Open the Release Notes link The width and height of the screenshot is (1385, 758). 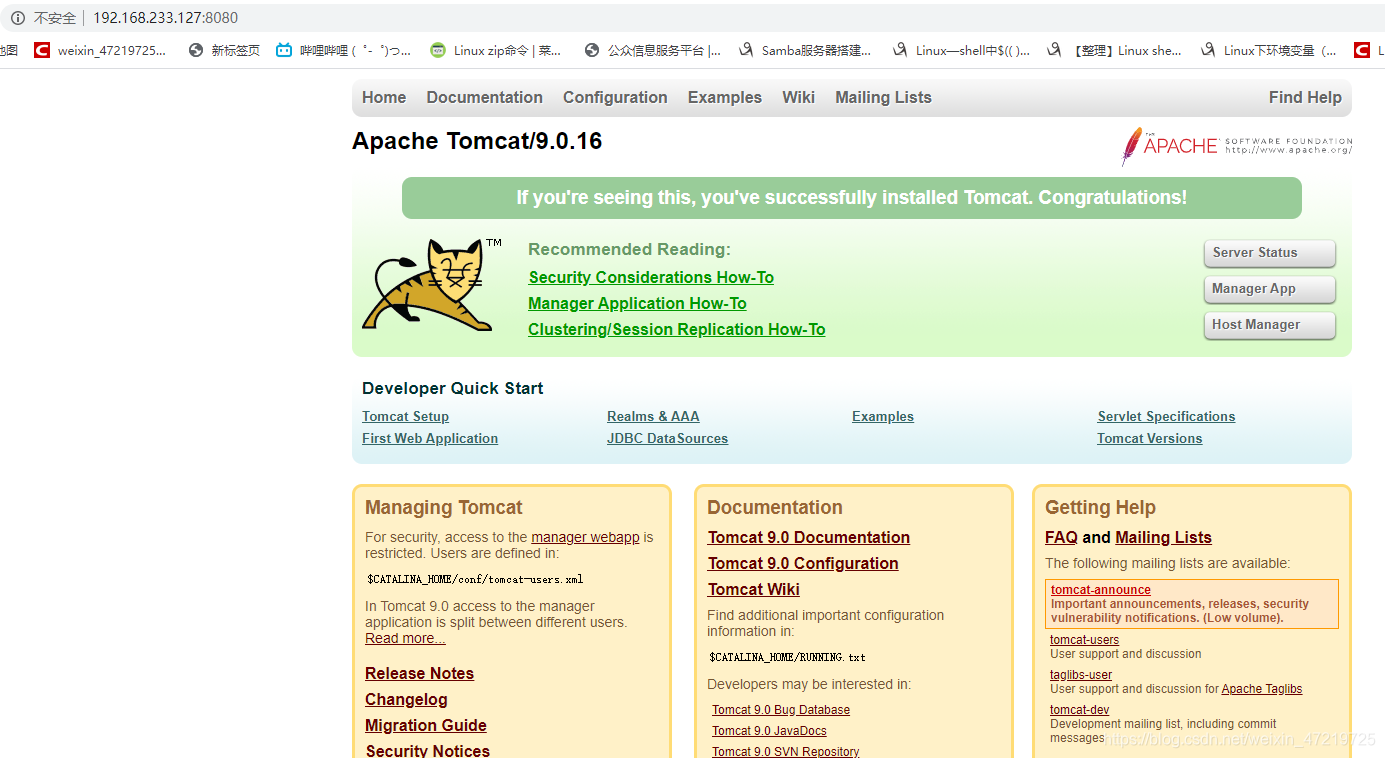coord(419,673)
